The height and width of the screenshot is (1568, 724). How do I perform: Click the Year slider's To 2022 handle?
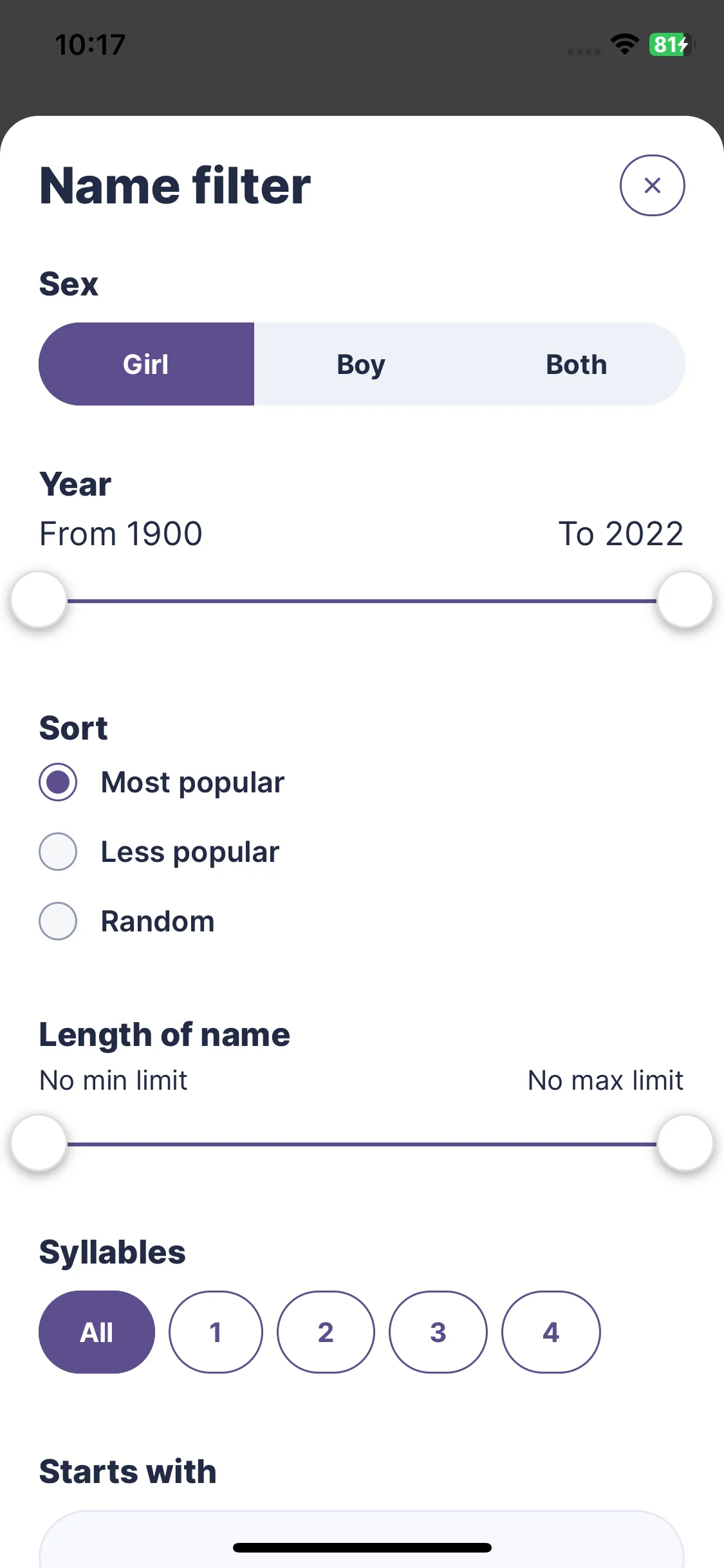click(x=685, y=599)
